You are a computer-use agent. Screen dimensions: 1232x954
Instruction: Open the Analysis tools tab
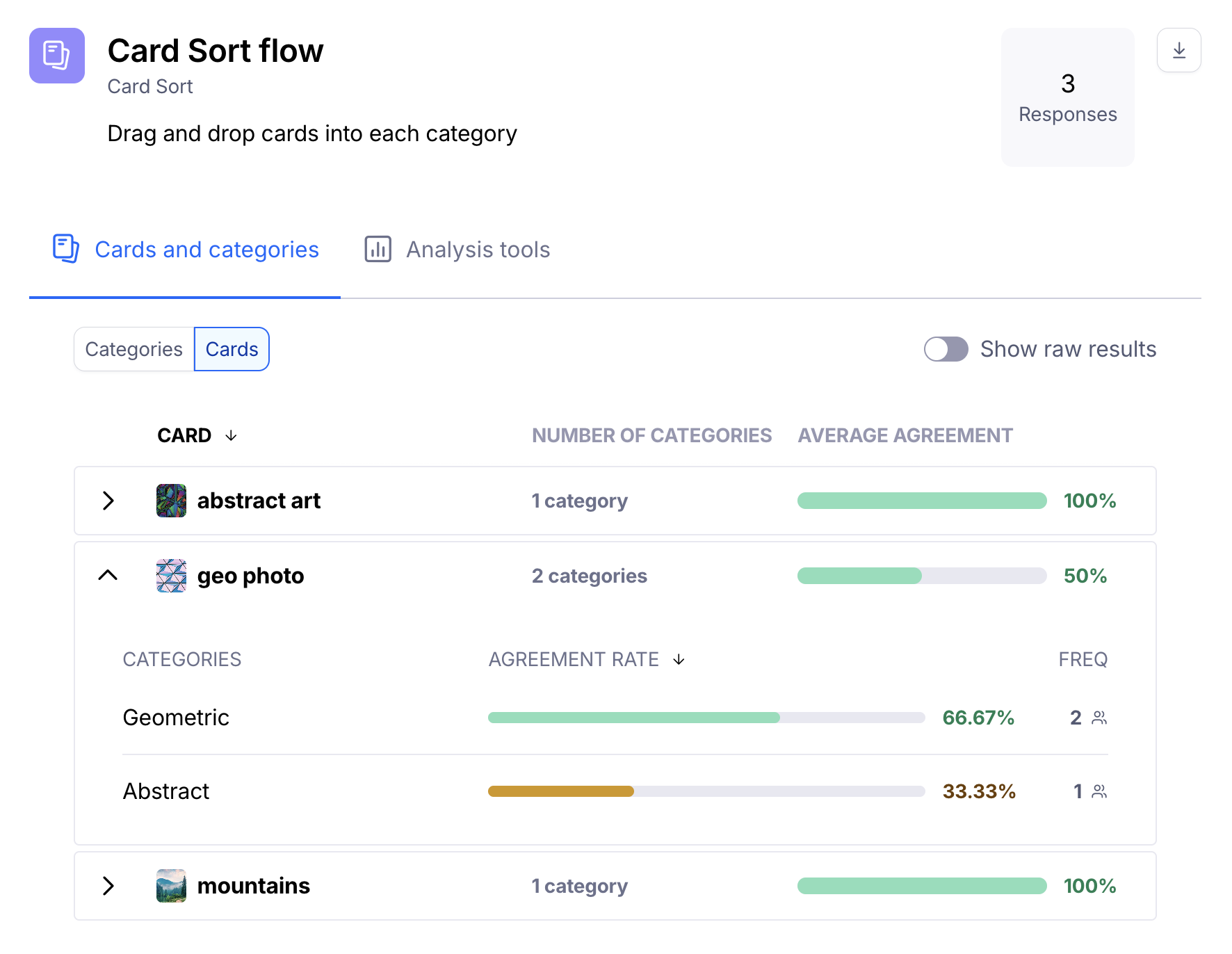click(478, 249)
